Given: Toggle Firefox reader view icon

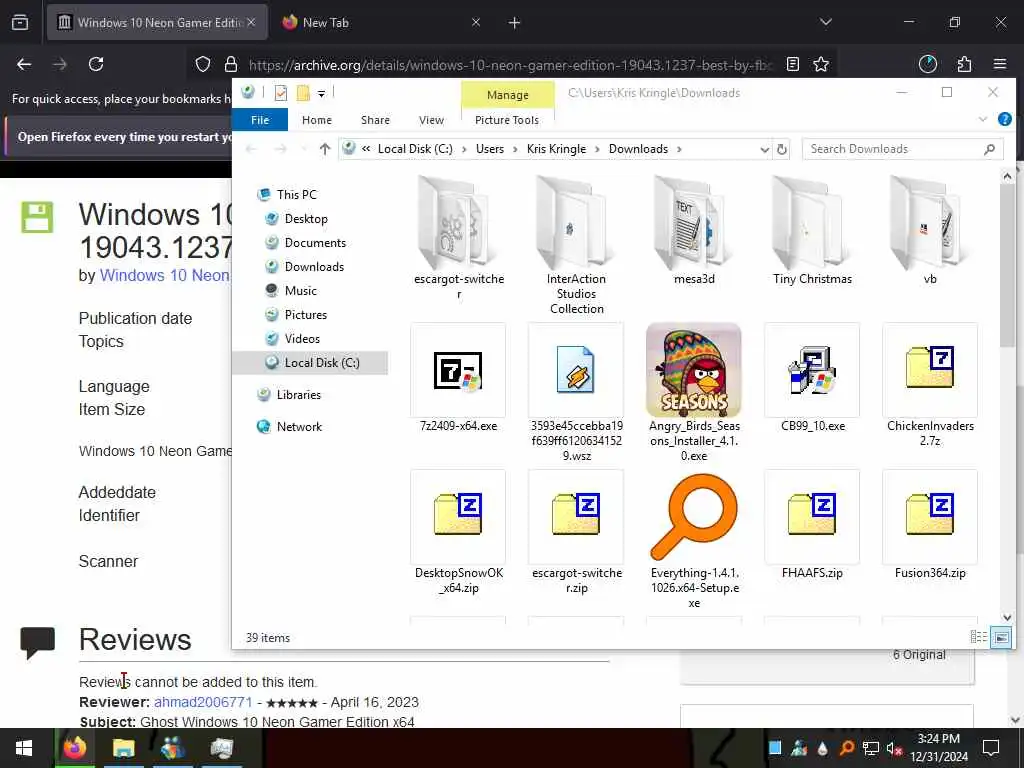Looking at the screenshot, I should (x=793, y=64).
